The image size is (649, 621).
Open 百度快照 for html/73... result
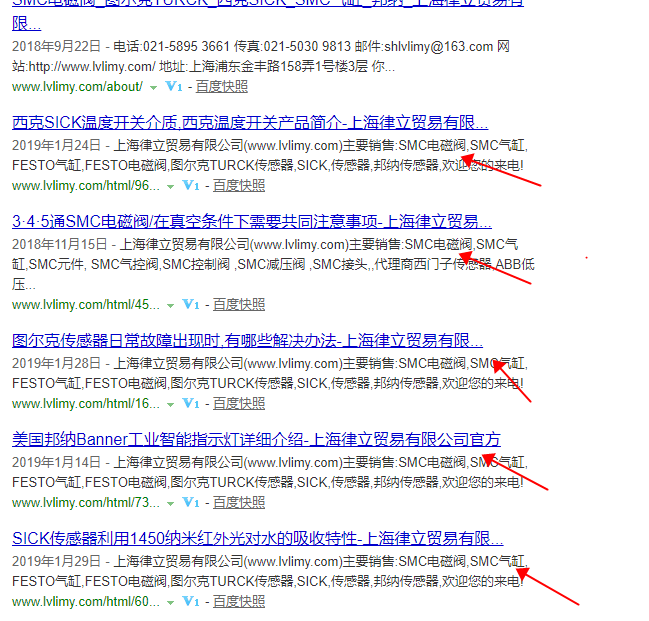[239, 503]
